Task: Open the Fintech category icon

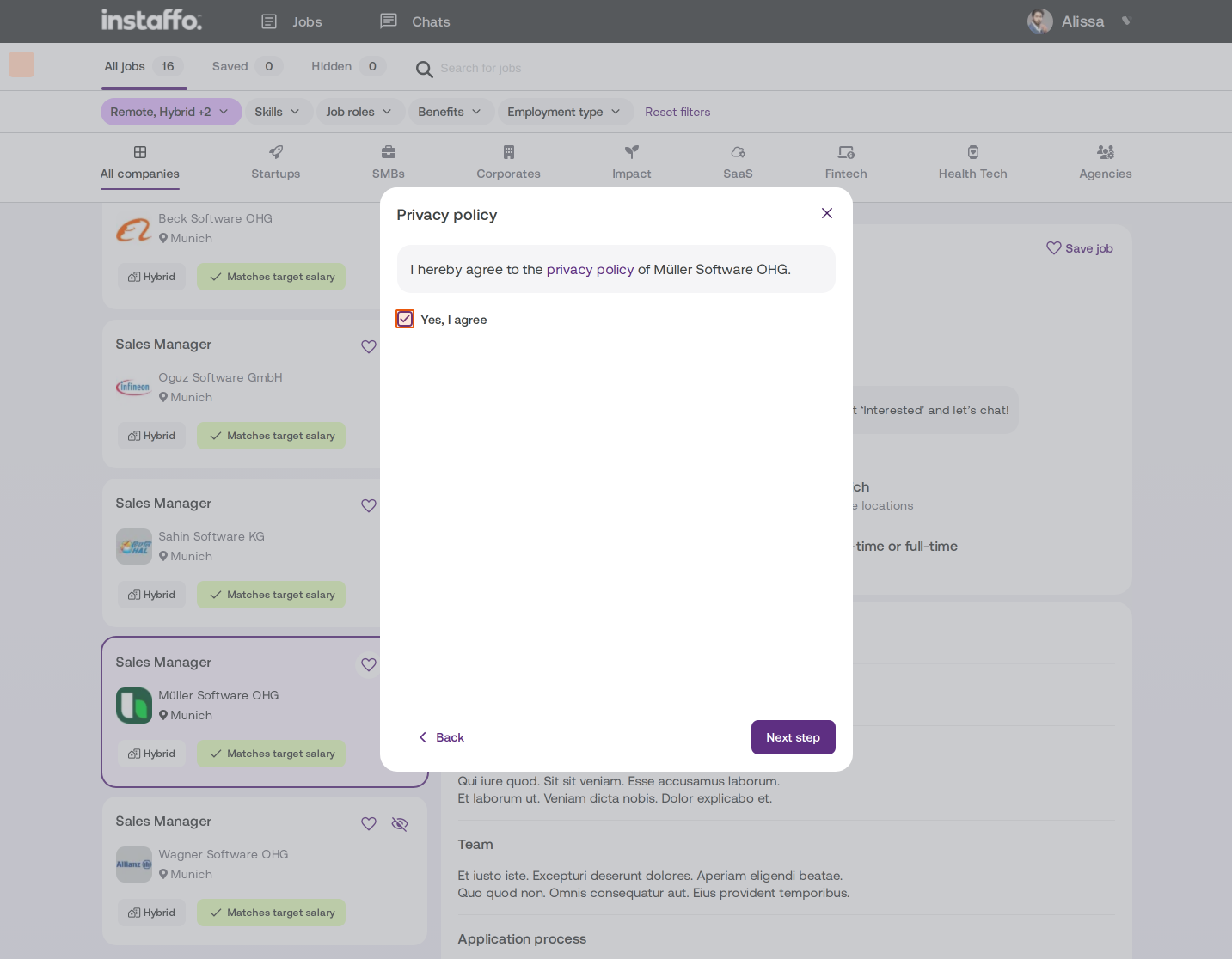Action: 846,152
